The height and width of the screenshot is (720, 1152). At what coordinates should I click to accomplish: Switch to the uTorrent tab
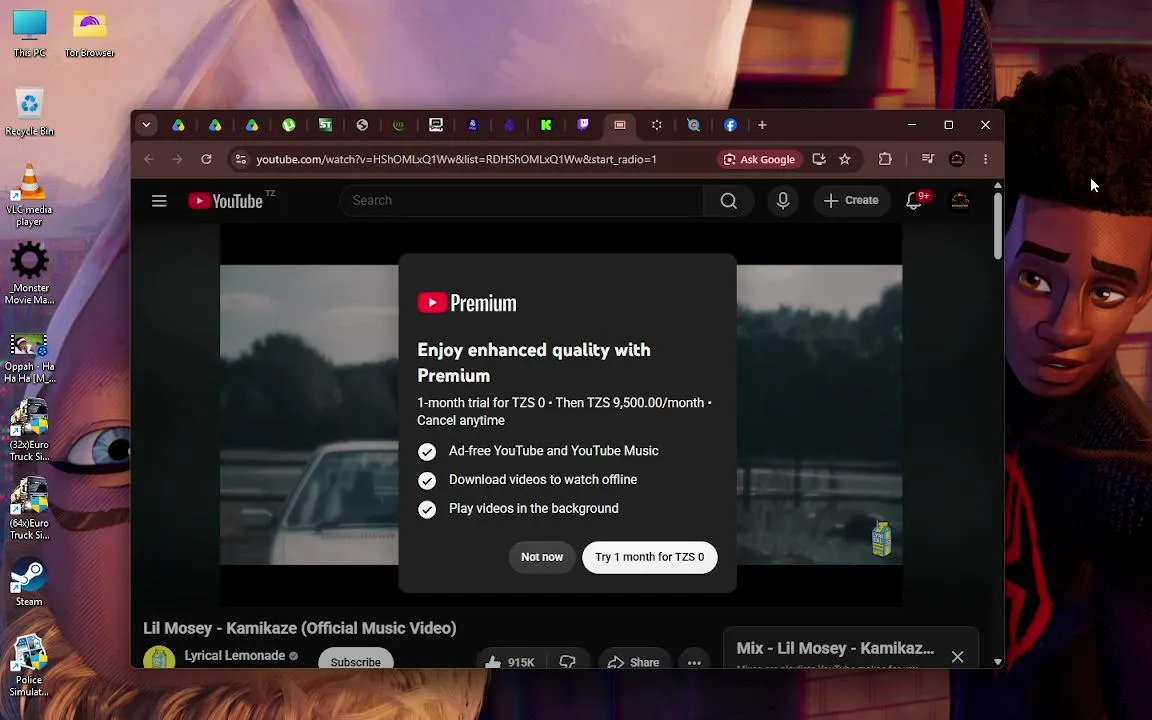pos(289,125)
